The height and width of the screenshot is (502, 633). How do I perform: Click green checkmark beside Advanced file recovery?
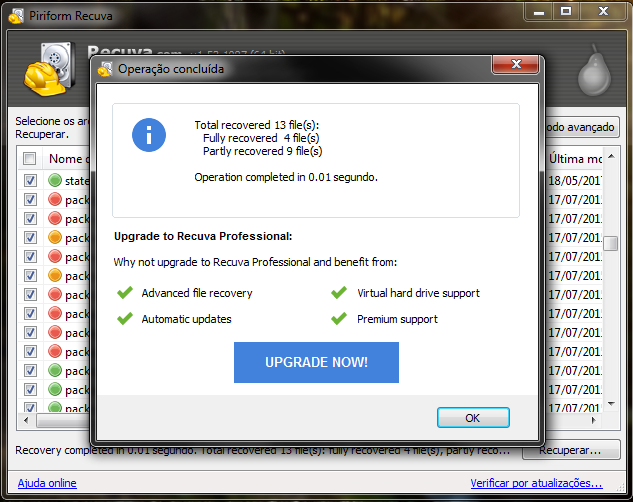pyautogui.click(x=125, y=292)
